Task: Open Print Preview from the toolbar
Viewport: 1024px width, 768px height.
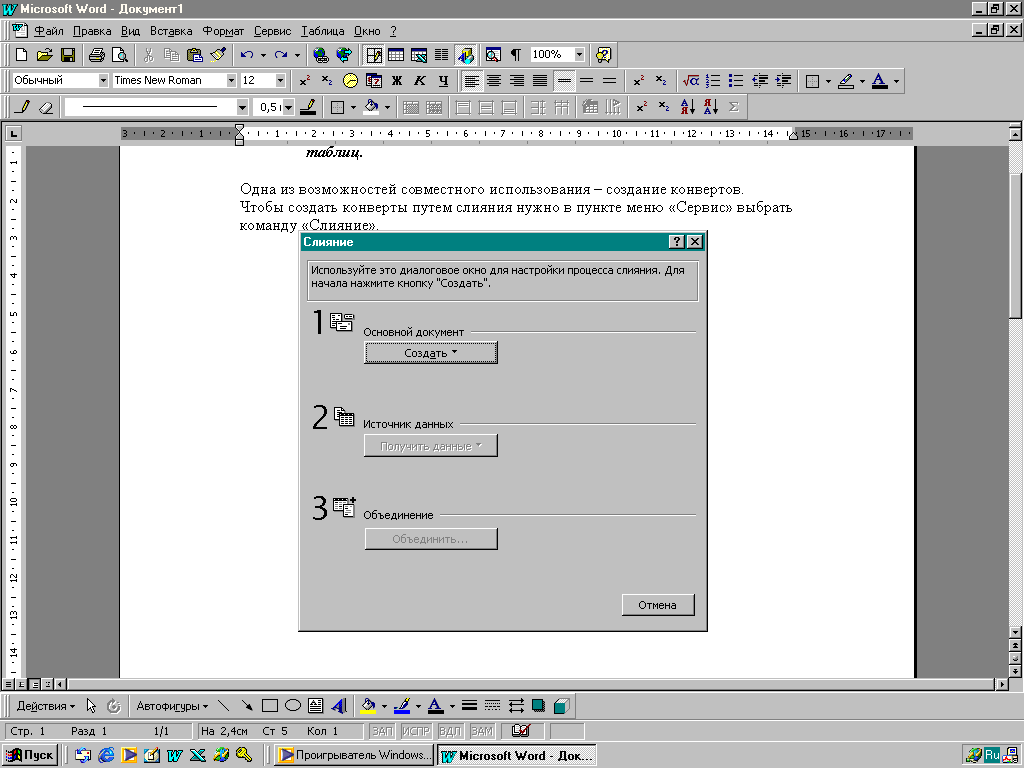Action: pos(120,55)
